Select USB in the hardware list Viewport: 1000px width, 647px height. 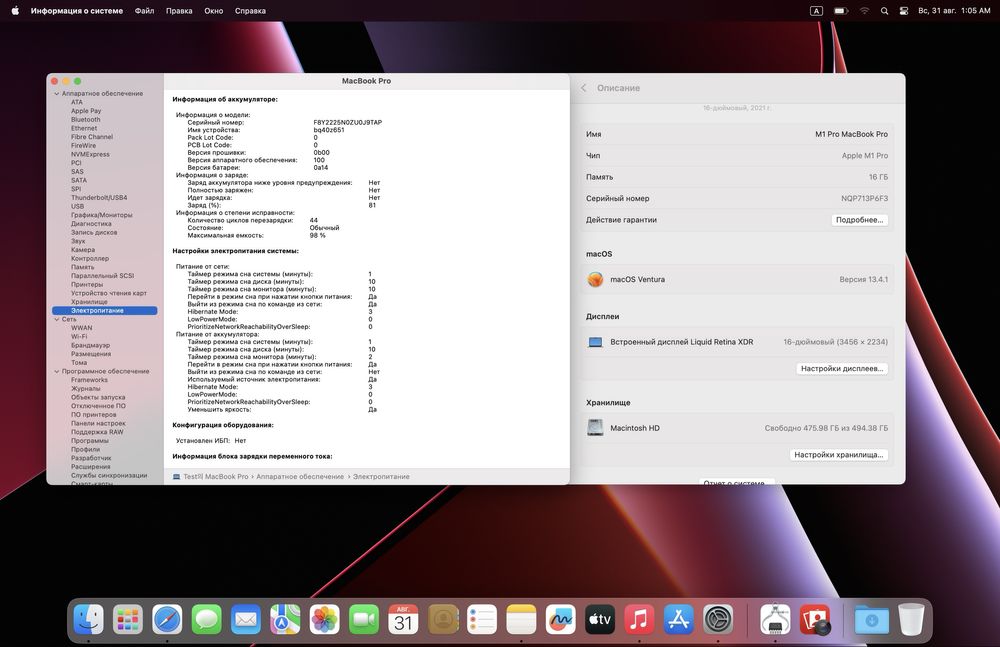(77, 207)
